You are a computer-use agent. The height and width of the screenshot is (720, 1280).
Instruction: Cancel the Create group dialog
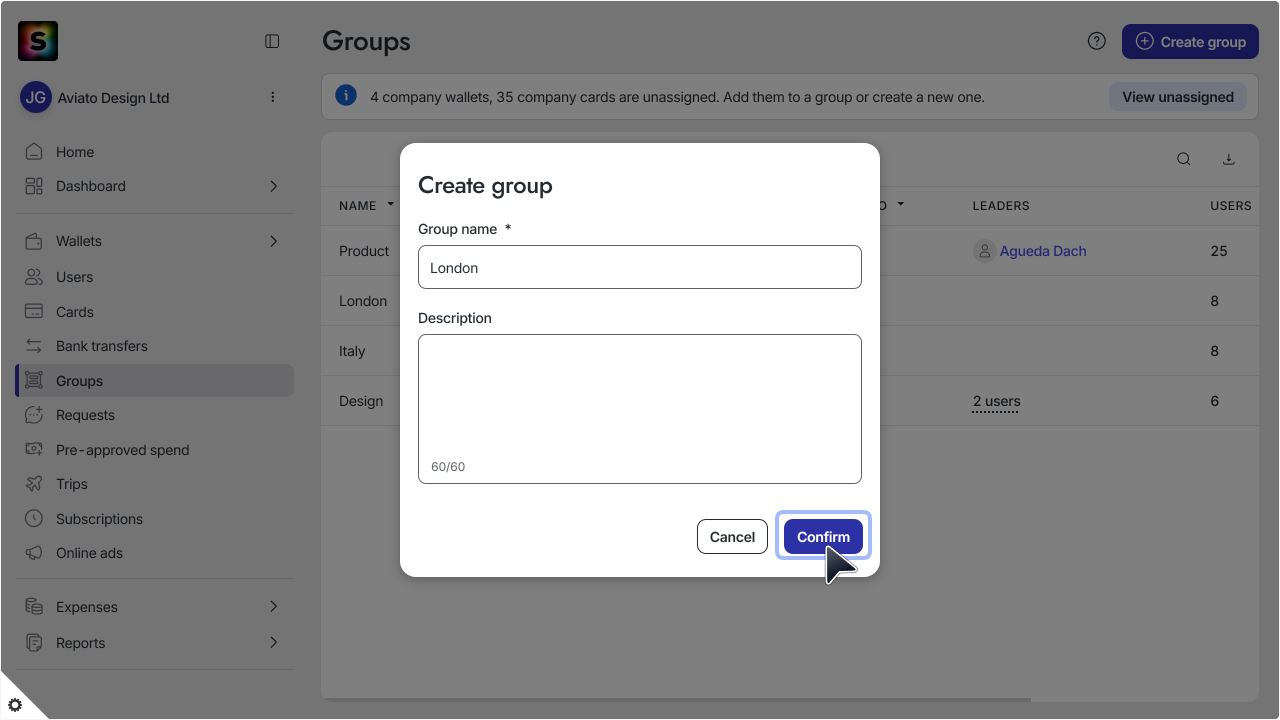coord(732,536)
